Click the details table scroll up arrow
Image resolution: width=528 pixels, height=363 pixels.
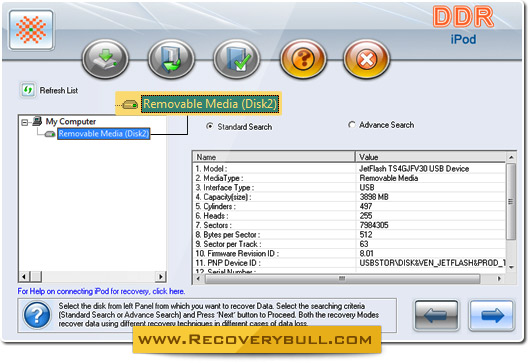point(511,157)
